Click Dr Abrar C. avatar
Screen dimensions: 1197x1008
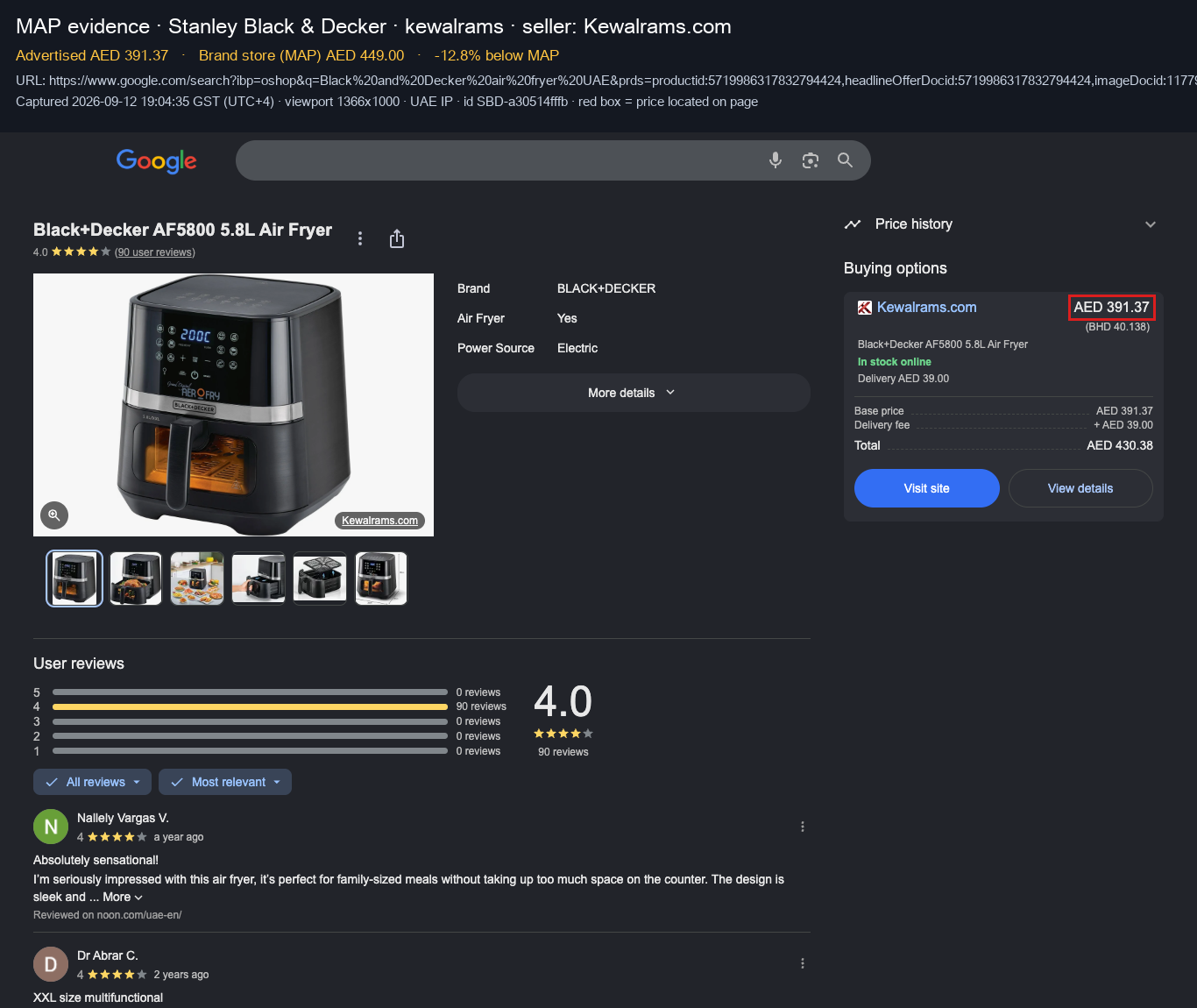(x=51, y=964)
